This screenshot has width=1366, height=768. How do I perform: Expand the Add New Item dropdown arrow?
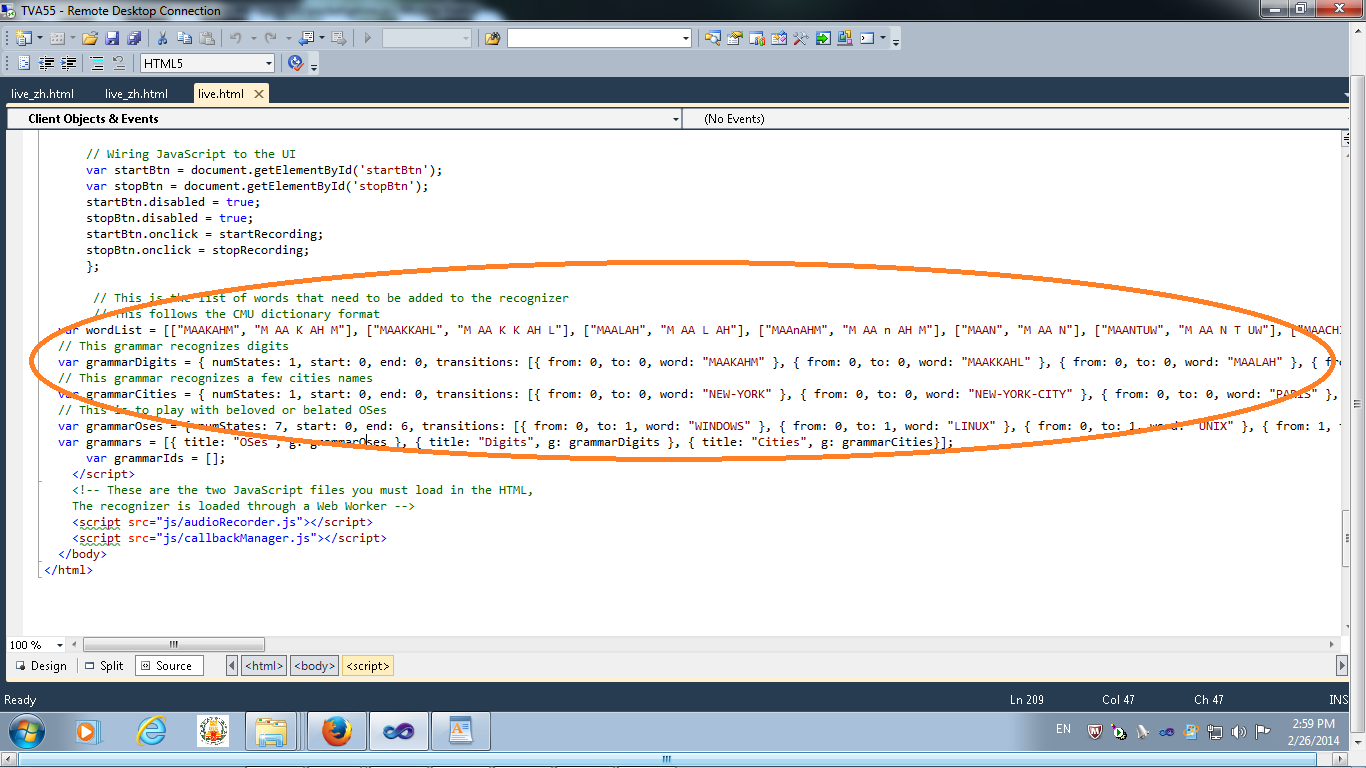73,38
